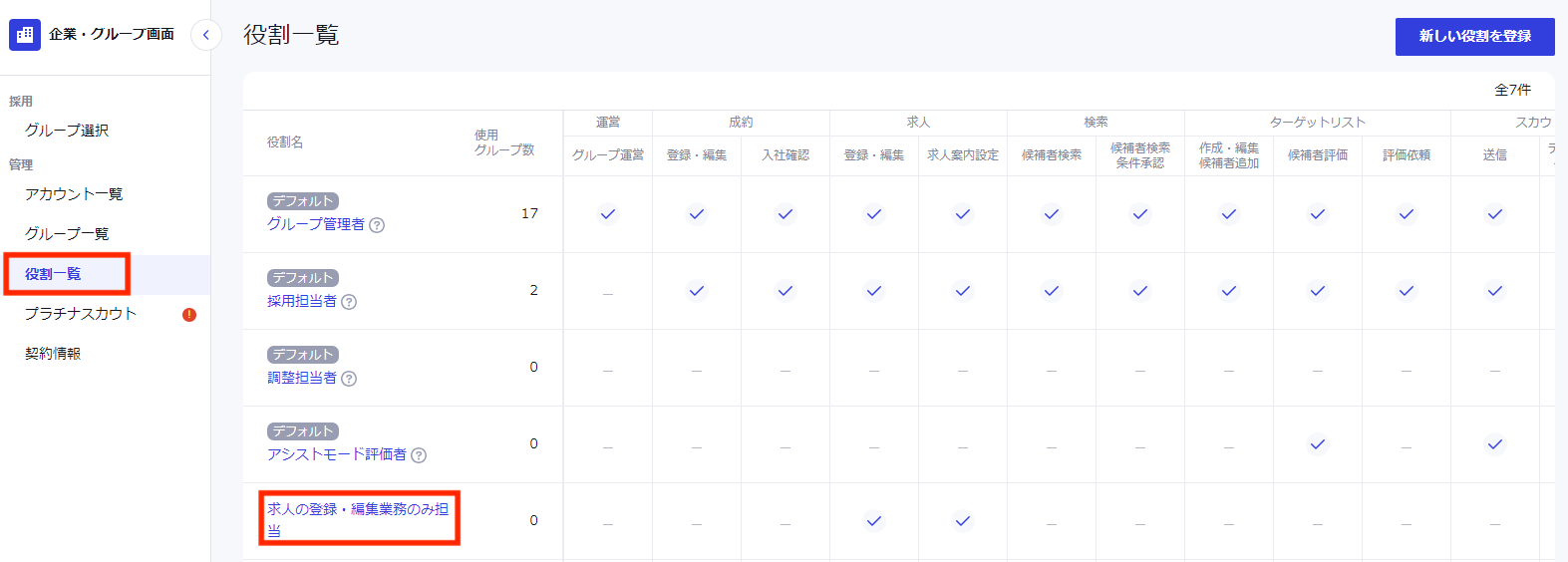Open the 調整担当者 role link
This screenshot has width=1568, height=562.
(x=302, y=378)
